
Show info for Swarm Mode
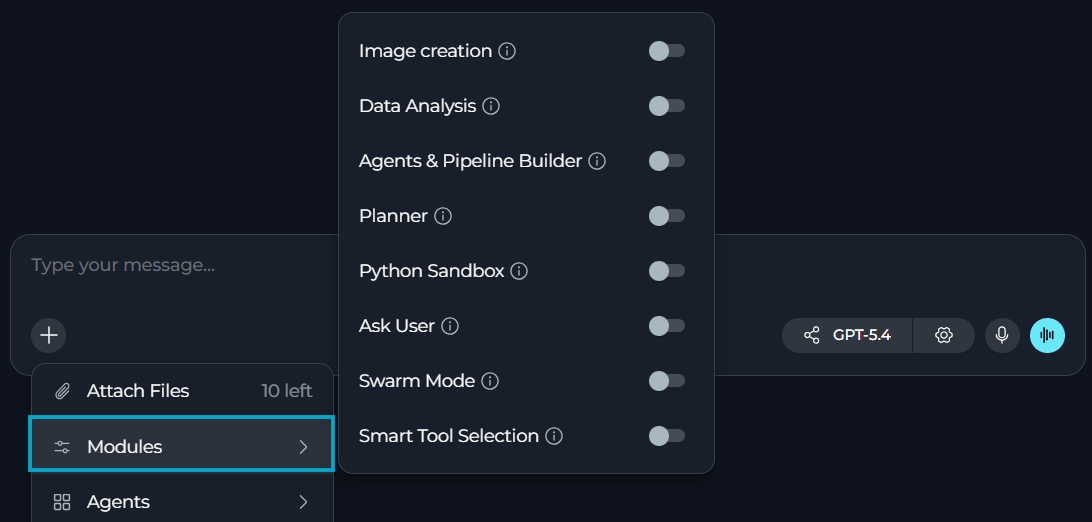[x=490, y=381]
